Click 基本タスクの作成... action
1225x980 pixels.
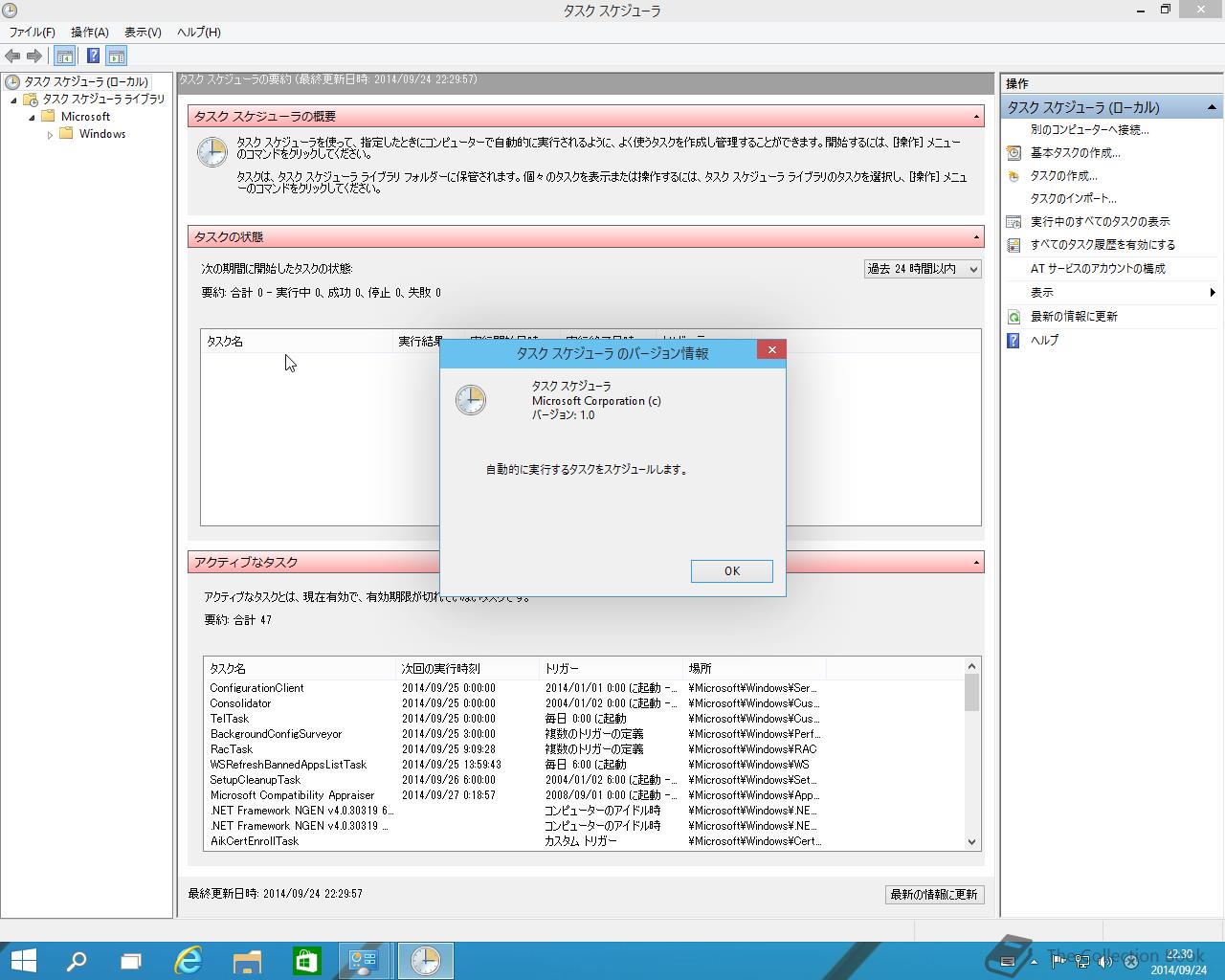pyautogui.click(x=1075, y=153)
